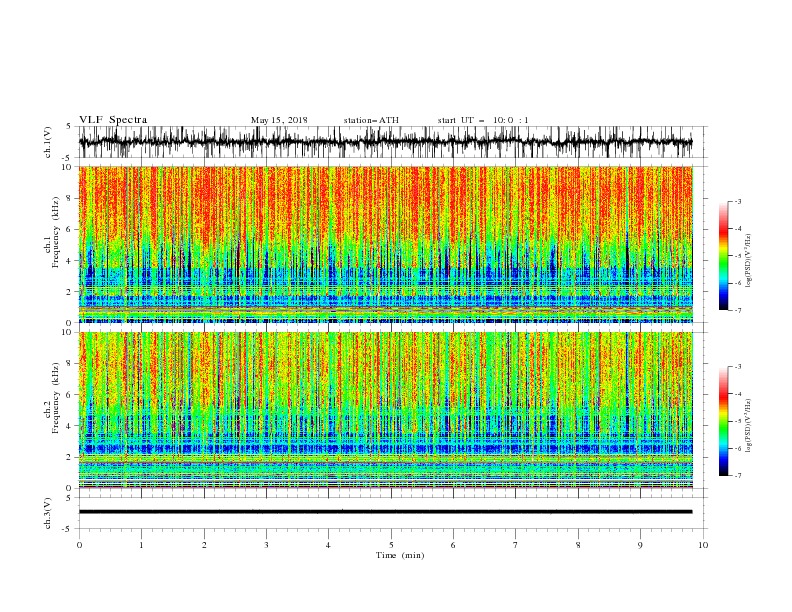
Task: Click the "10" kHz tick of ch.2 frequency axis
Action: click(68, 332)
